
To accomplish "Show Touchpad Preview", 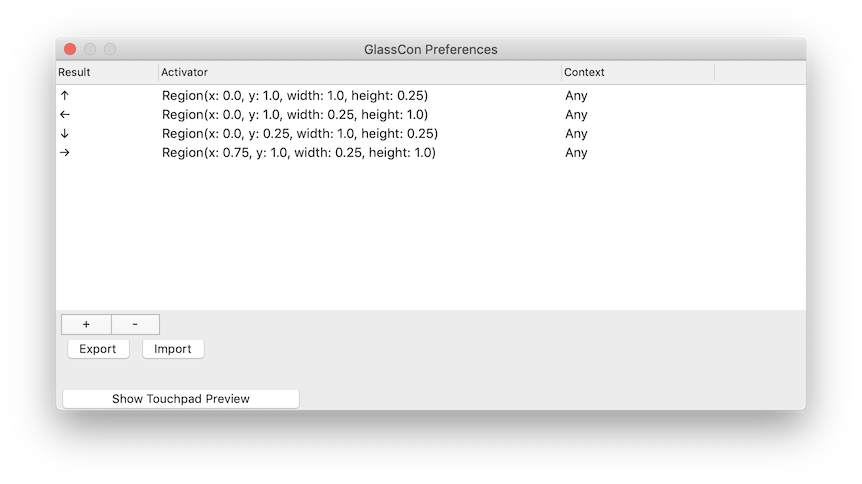I will point(181,399).
